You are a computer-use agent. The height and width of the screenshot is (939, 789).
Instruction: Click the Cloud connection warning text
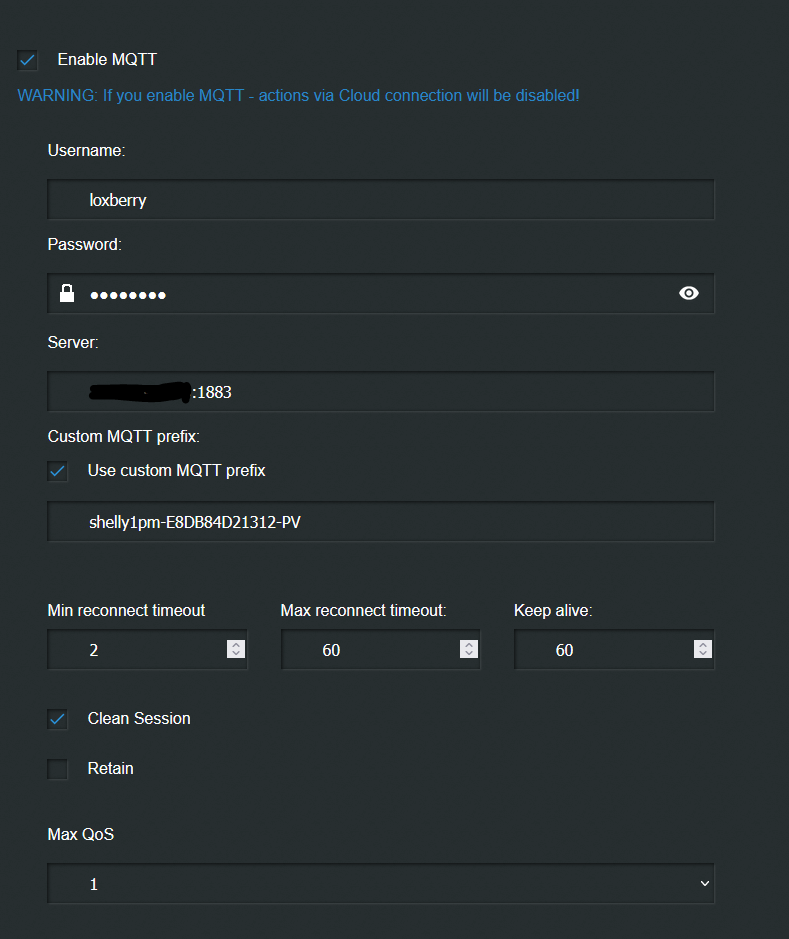[298, 96]
